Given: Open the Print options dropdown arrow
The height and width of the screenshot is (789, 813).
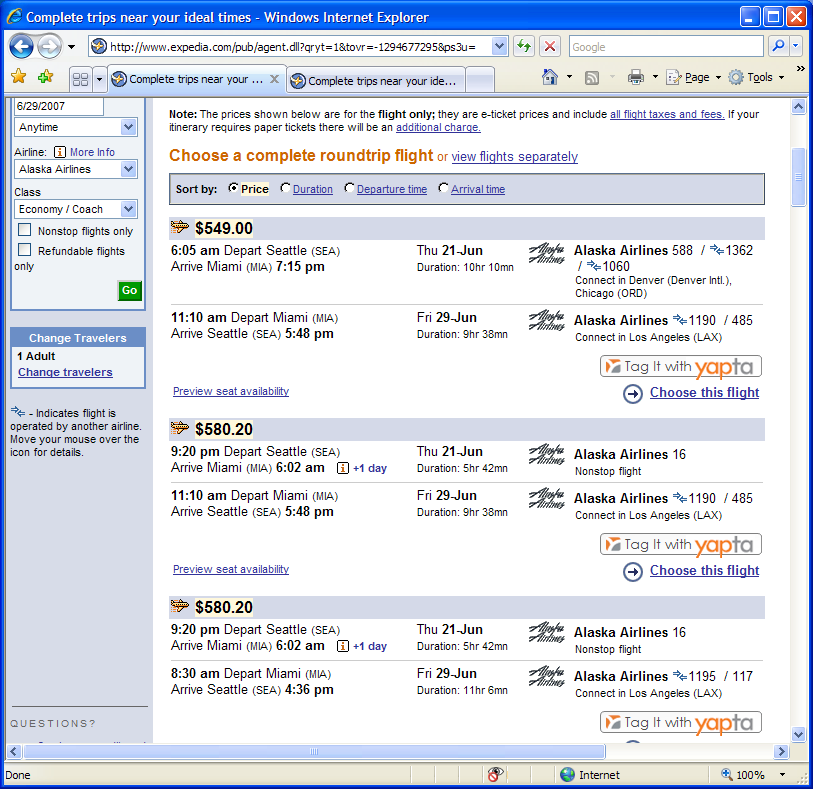Looking at the screenshot, I should [x=655, y=77].
